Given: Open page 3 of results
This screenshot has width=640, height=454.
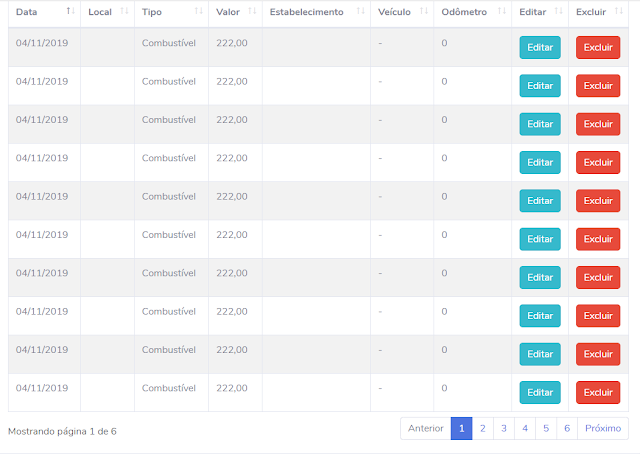Looking at the screenshot, I should [504, 428].
